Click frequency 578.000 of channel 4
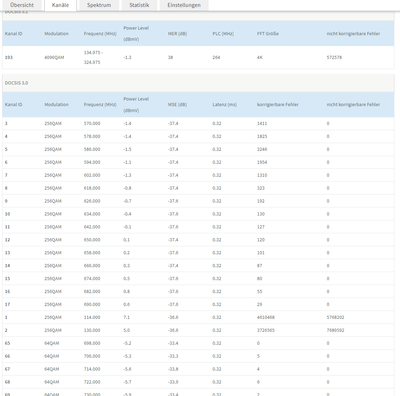Image resolution: width=400 pixels, height=396 pixels. (92, 136)
